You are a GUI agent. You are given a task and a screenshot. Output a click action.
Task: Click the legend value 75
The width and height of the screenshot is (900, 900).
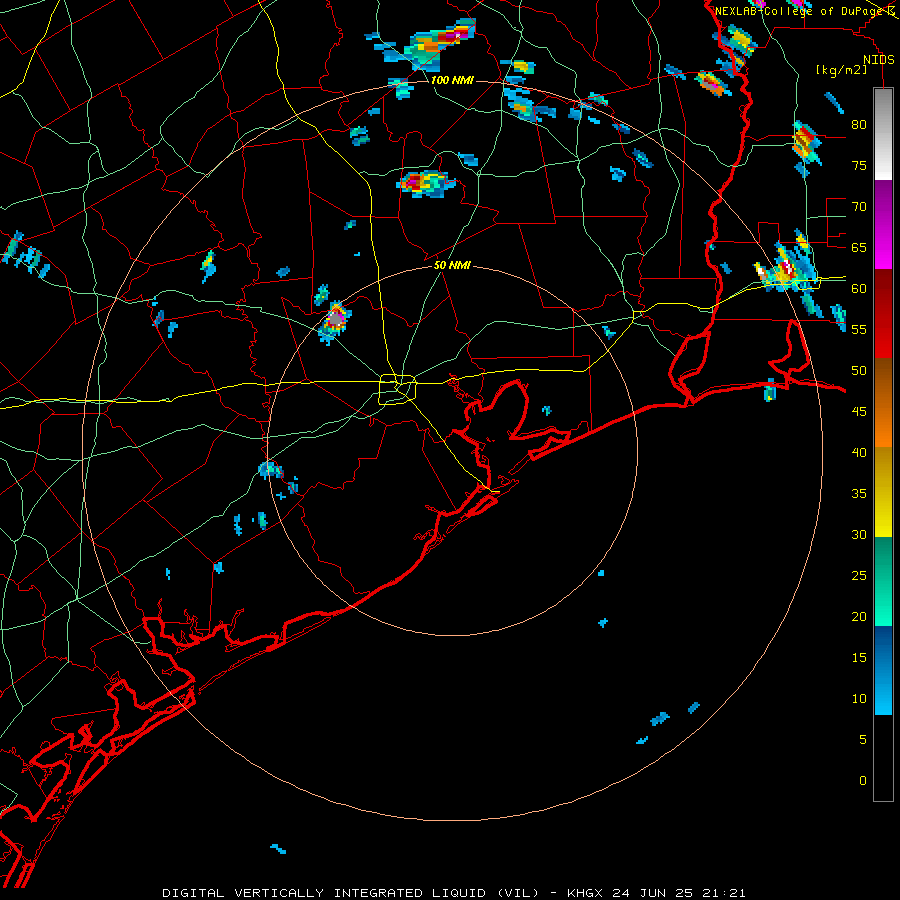click(859, 165)
